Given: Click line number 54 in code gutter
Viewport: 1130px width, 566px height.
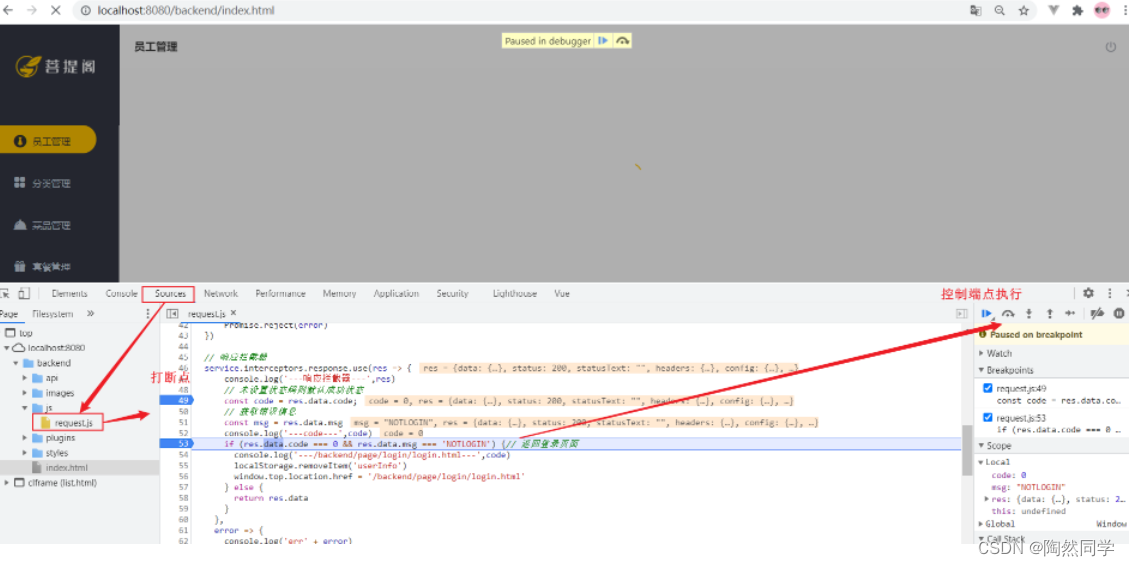Looking at the screenshot, I should 183,454.
